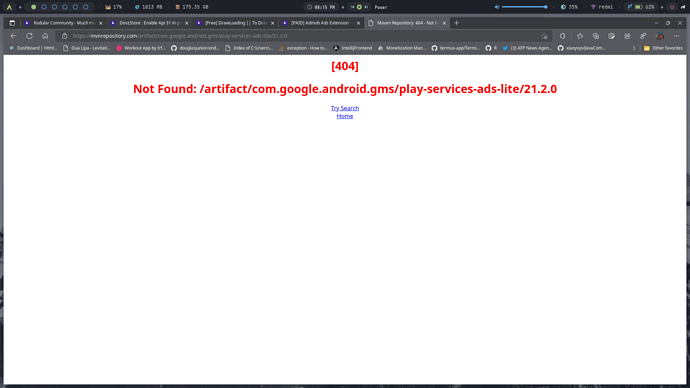Screen dimensions: 690x388
Task: Open the clock showing 08:15 PM
Action: 321,7
